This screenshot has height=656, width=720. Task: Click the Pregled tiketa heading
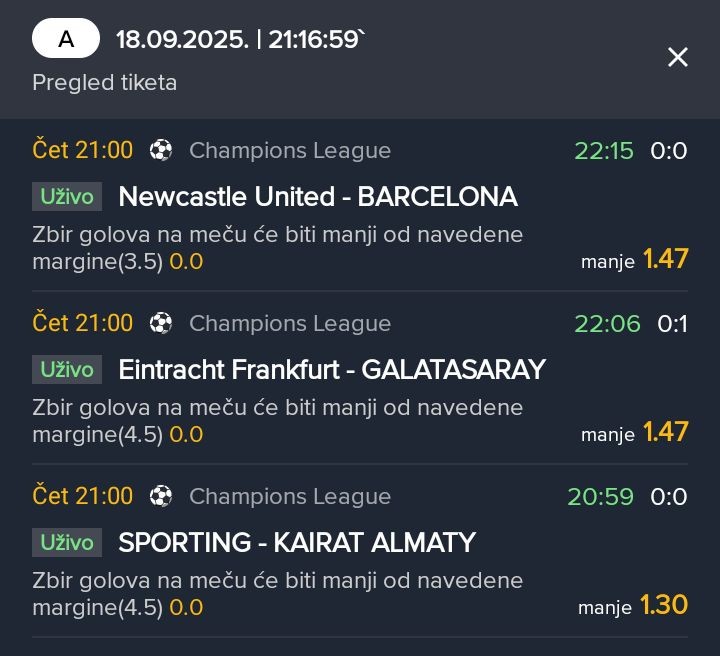click(105, 83)
